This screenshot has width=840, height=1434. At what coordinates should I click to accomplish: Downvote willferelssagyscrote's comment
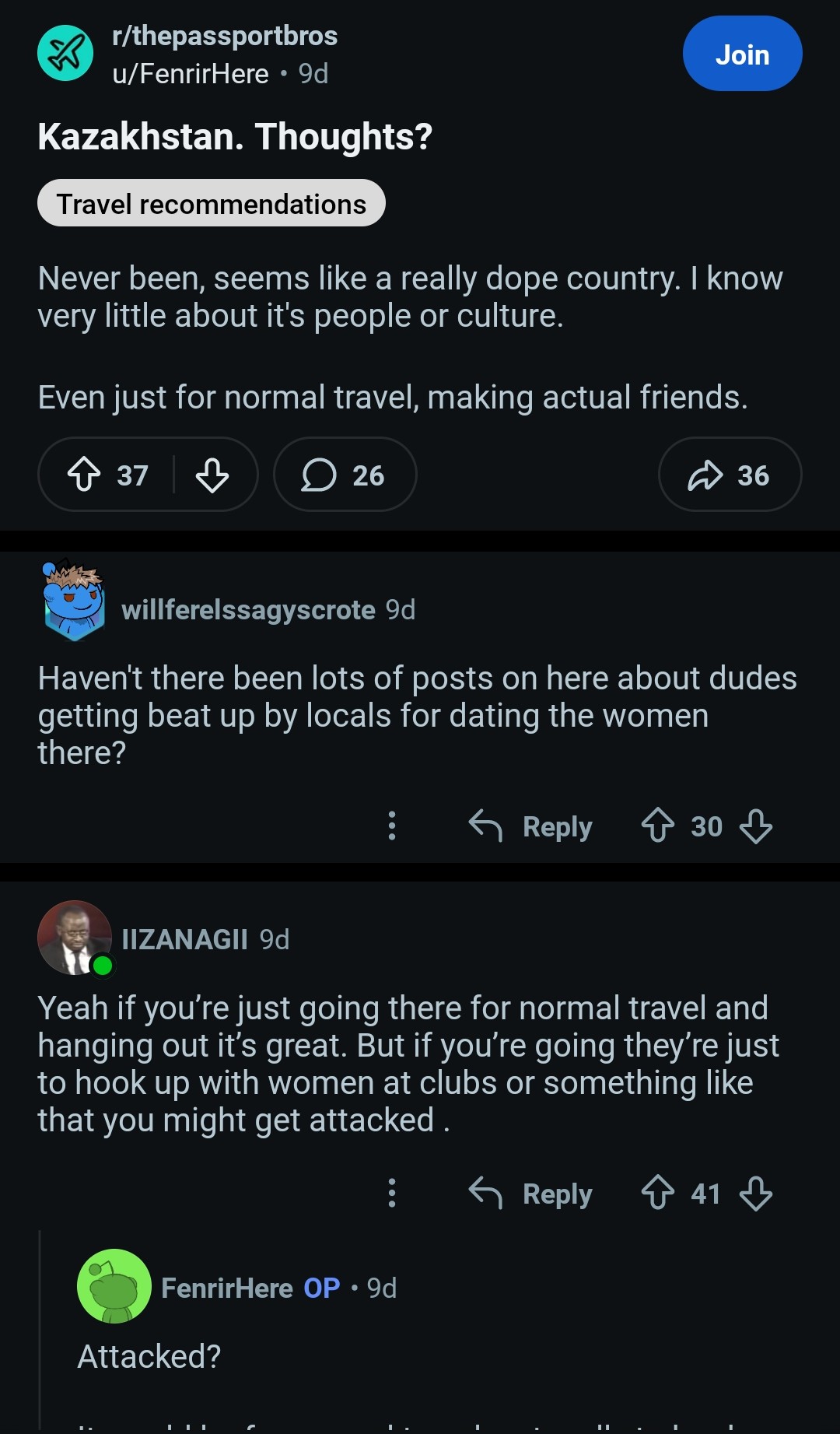(756, 826)
